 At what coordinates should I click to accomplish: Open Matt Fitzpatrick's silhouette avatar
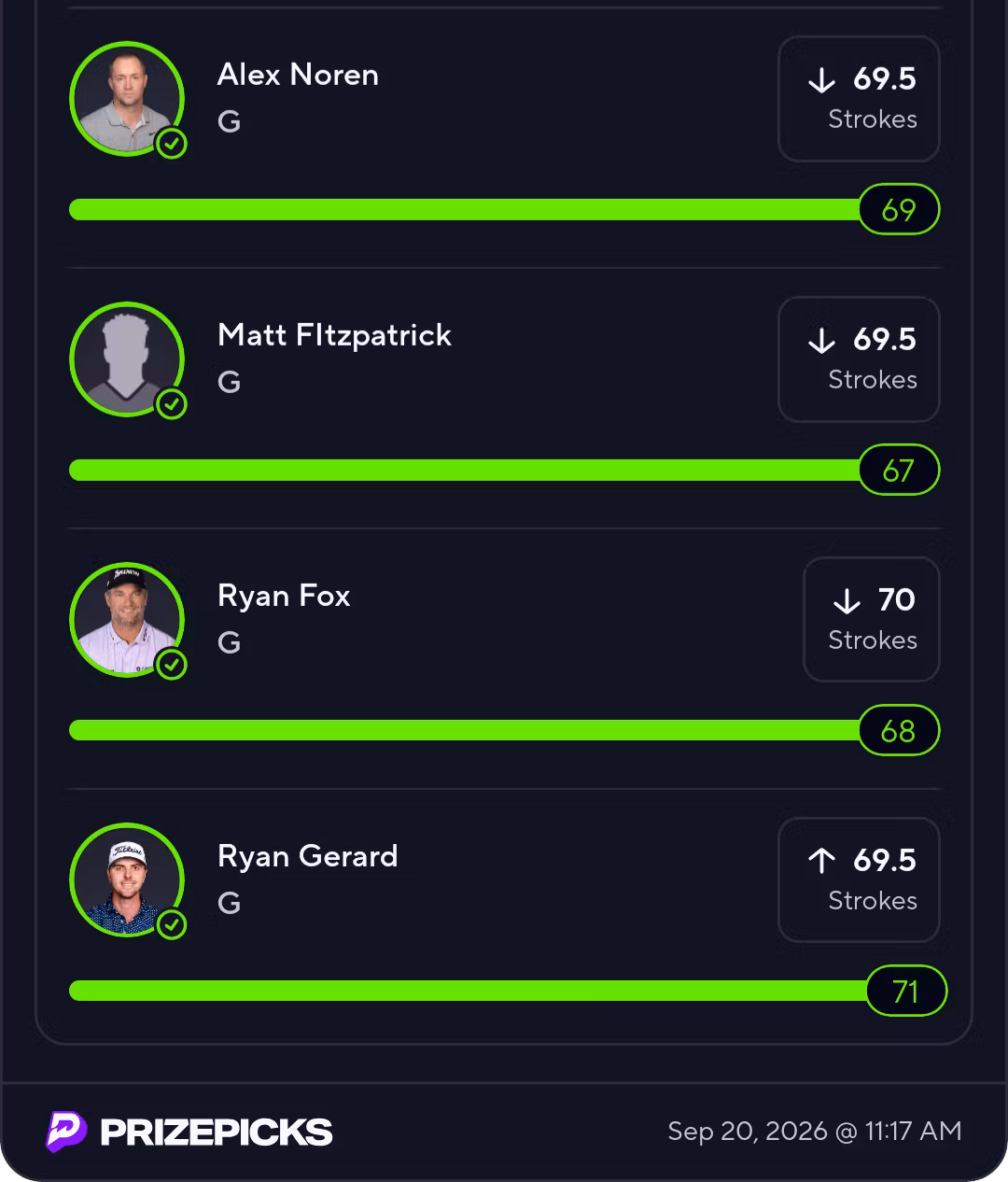[x=127, y=359]
